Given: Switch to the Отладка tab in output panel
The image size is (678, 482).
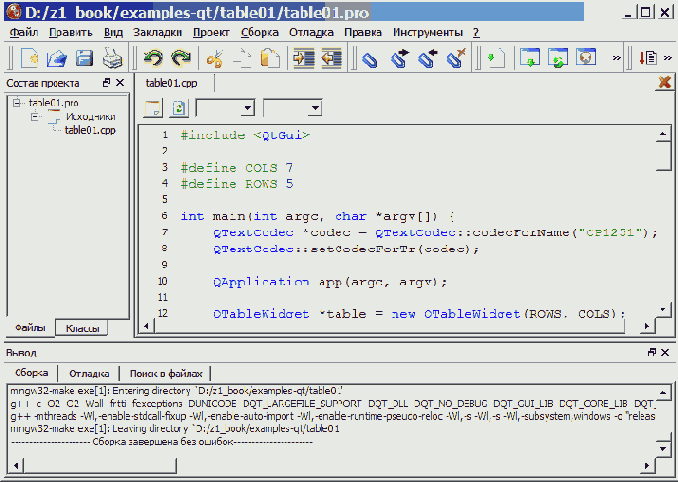Looking at the screenshot, I should 90,372.
